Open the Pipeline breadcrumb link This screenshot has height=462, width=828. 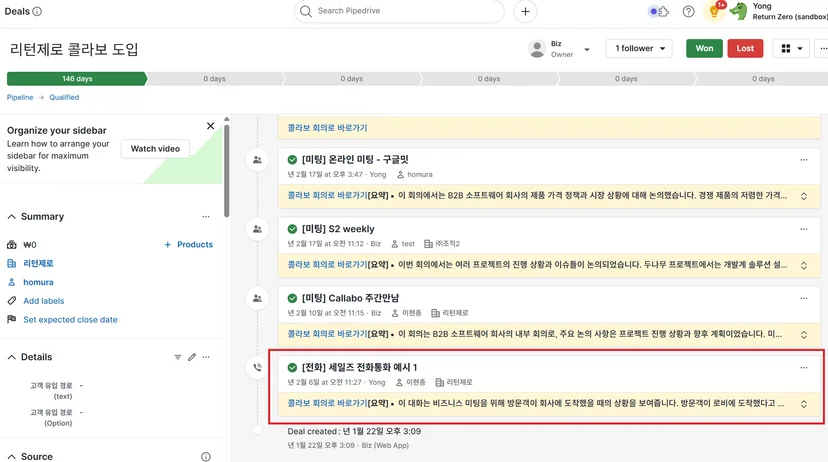[x=20, y=97]
